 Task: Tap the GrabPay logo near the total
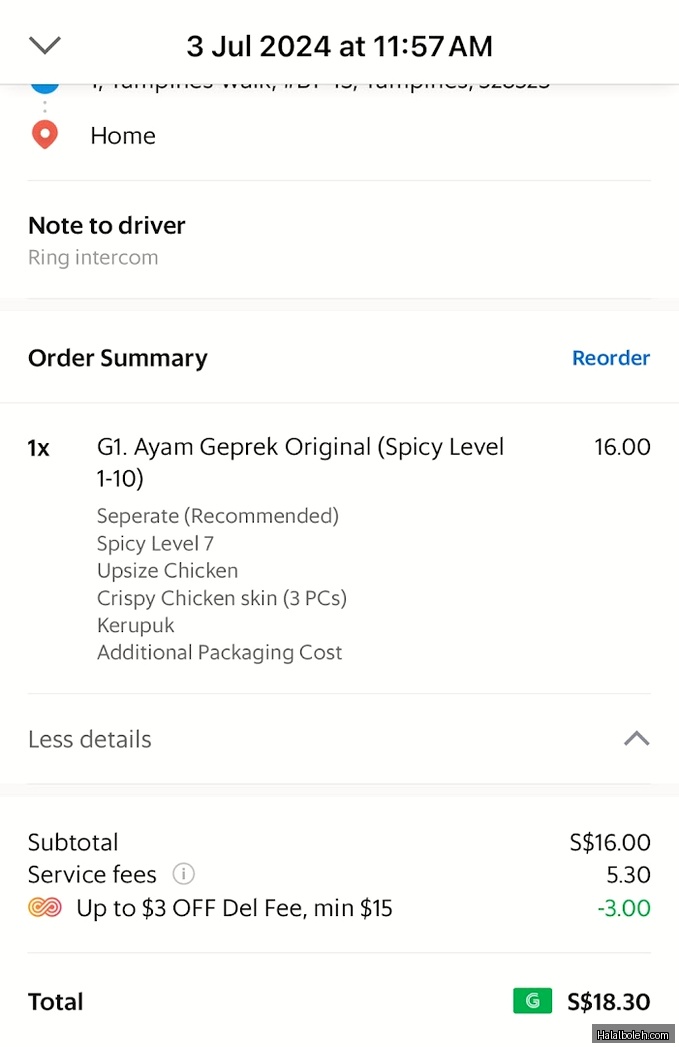(532, 1000)
